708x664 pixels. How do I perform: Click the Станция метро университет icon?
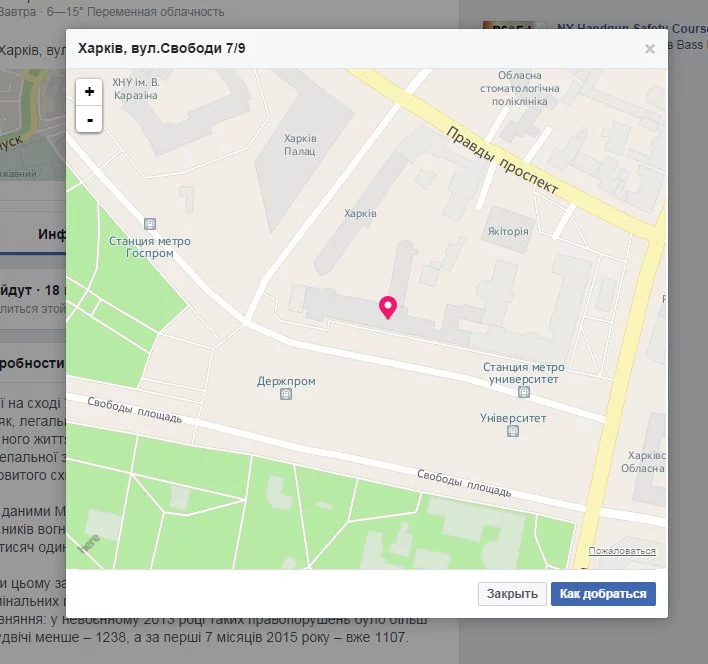coord(524,392)
